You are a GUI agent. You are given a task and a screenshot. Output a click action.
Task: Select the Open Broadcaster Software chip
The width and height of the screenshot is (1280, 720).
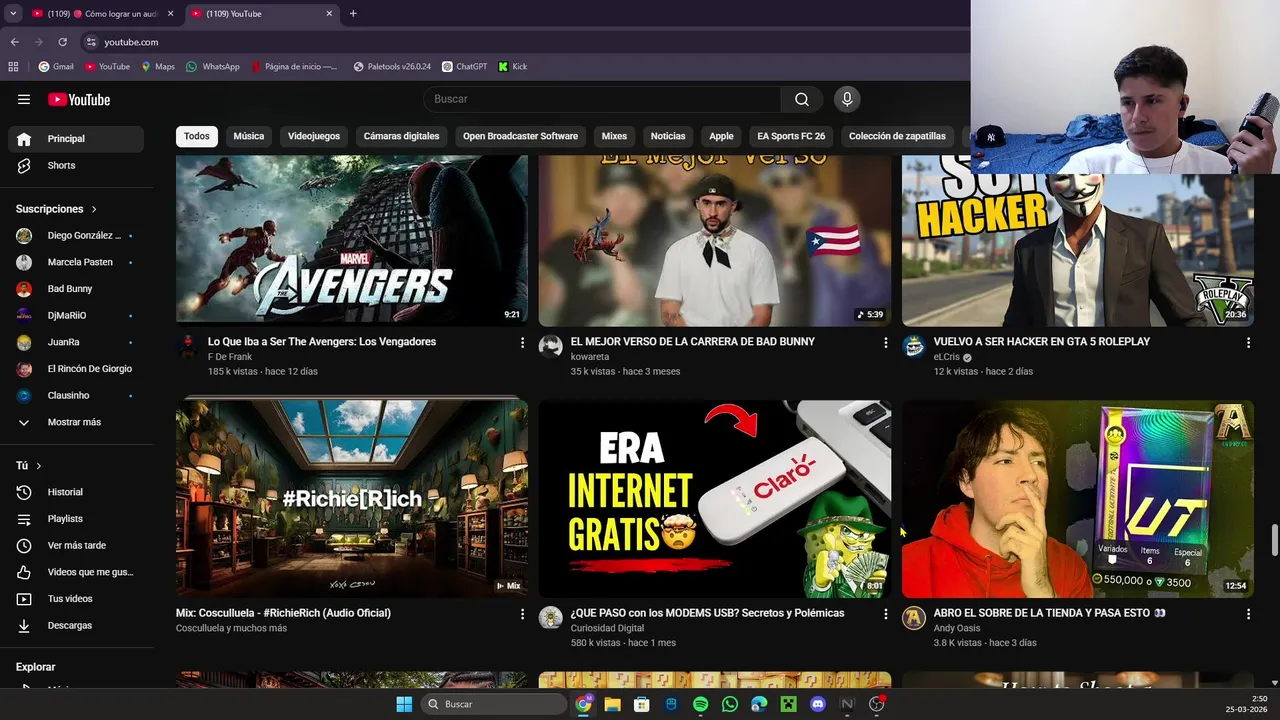pyautogui.click(x=520, y=136)
